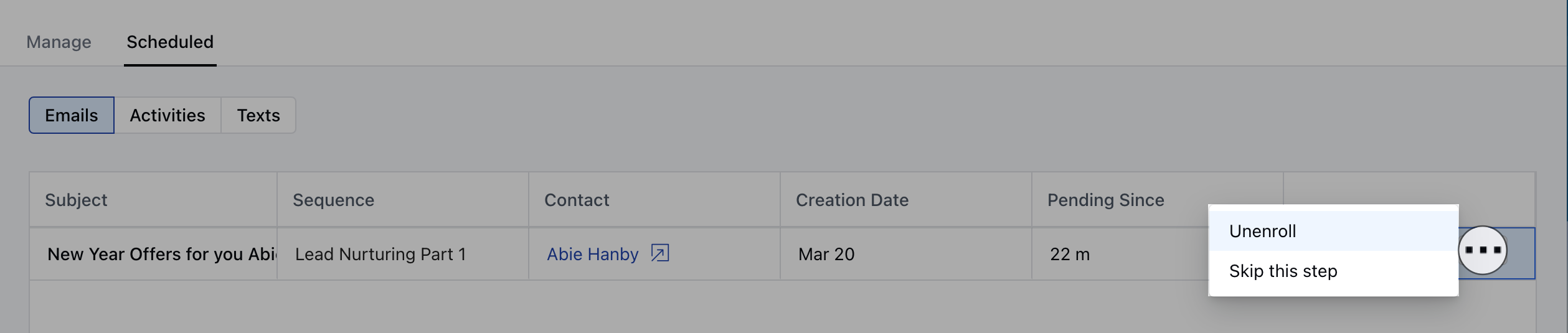Click the three-dot more options button

(1482, 250)
